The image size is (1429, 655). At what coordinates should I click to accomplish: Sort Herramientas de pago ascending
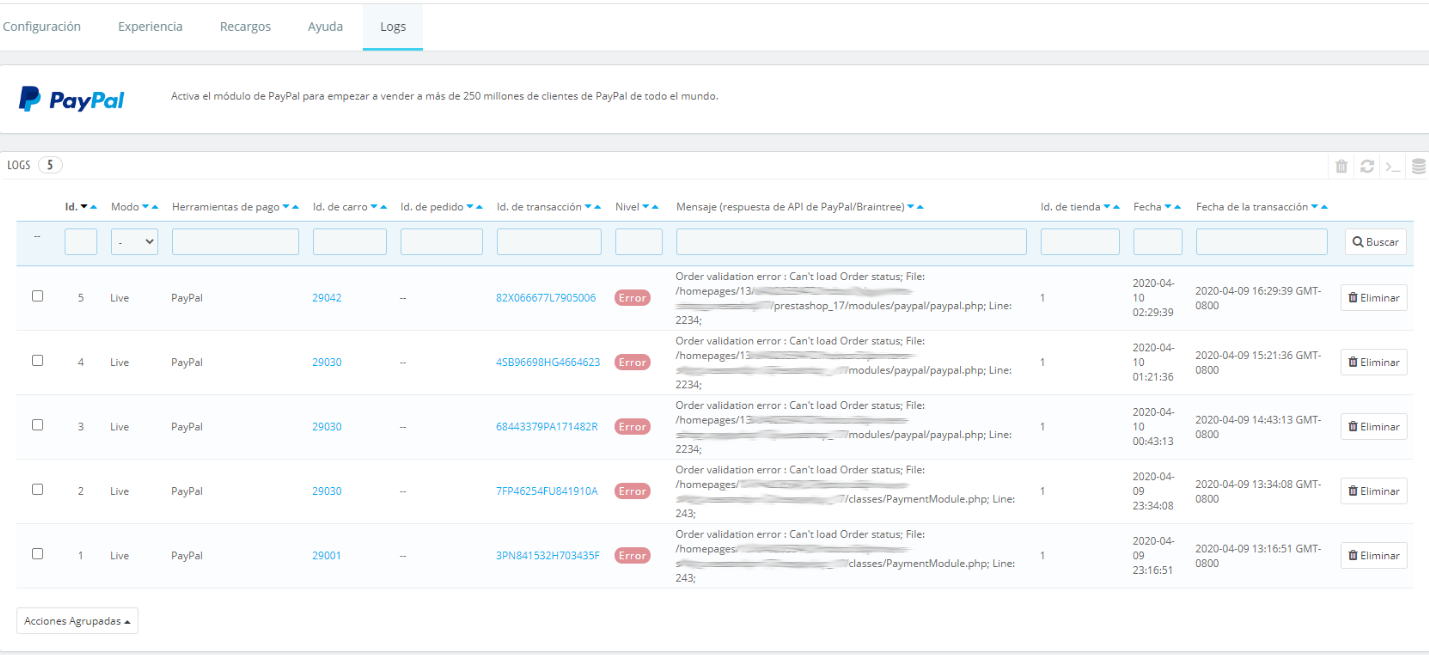tap(296, 207)
